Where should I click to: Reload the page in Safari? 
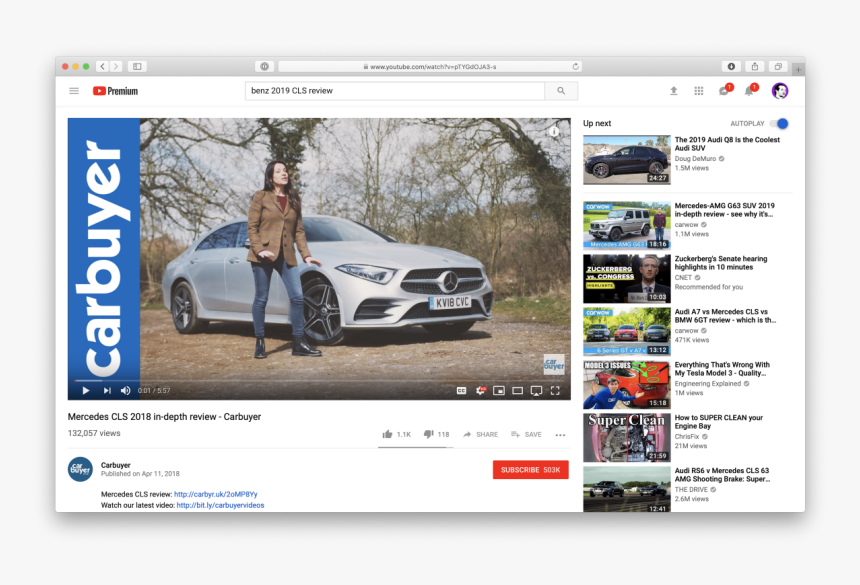coord(575,66)
